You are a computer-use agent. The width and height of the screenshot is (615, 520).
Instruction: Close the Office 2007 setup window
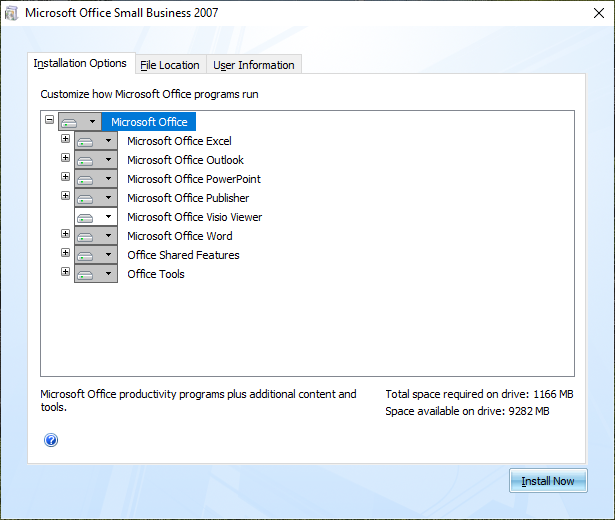[x=599, y=13]
